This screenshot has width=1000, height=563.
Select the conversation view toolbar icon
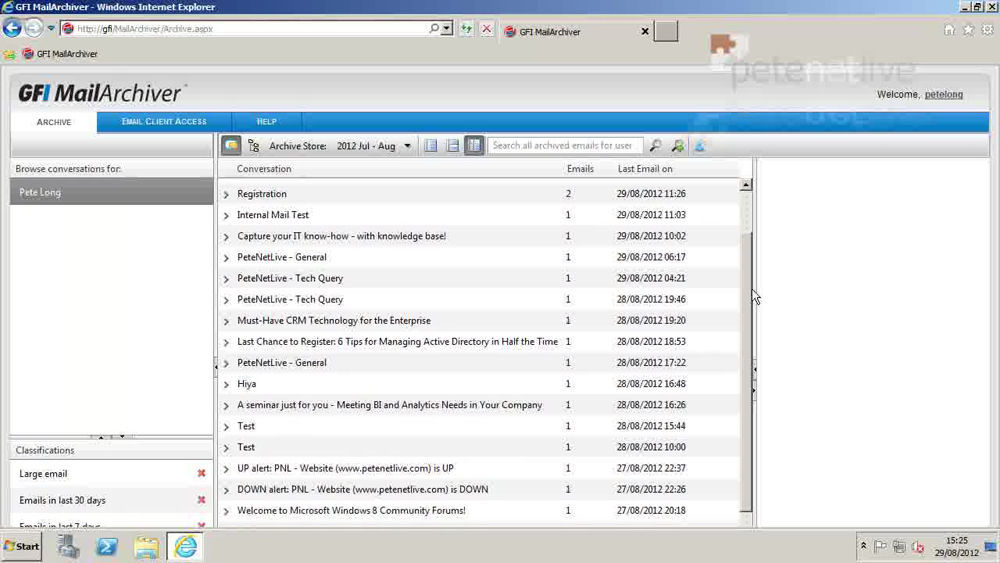coord(231,145)
